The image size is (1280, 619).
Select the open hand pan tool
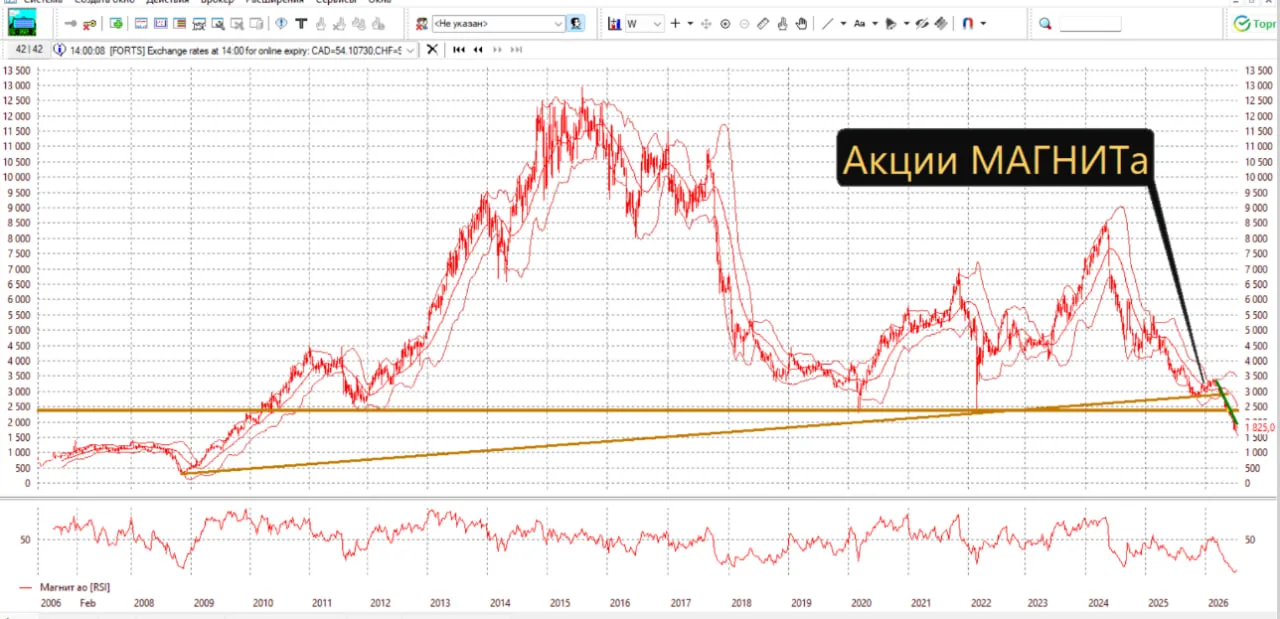(x=801, y=23)
